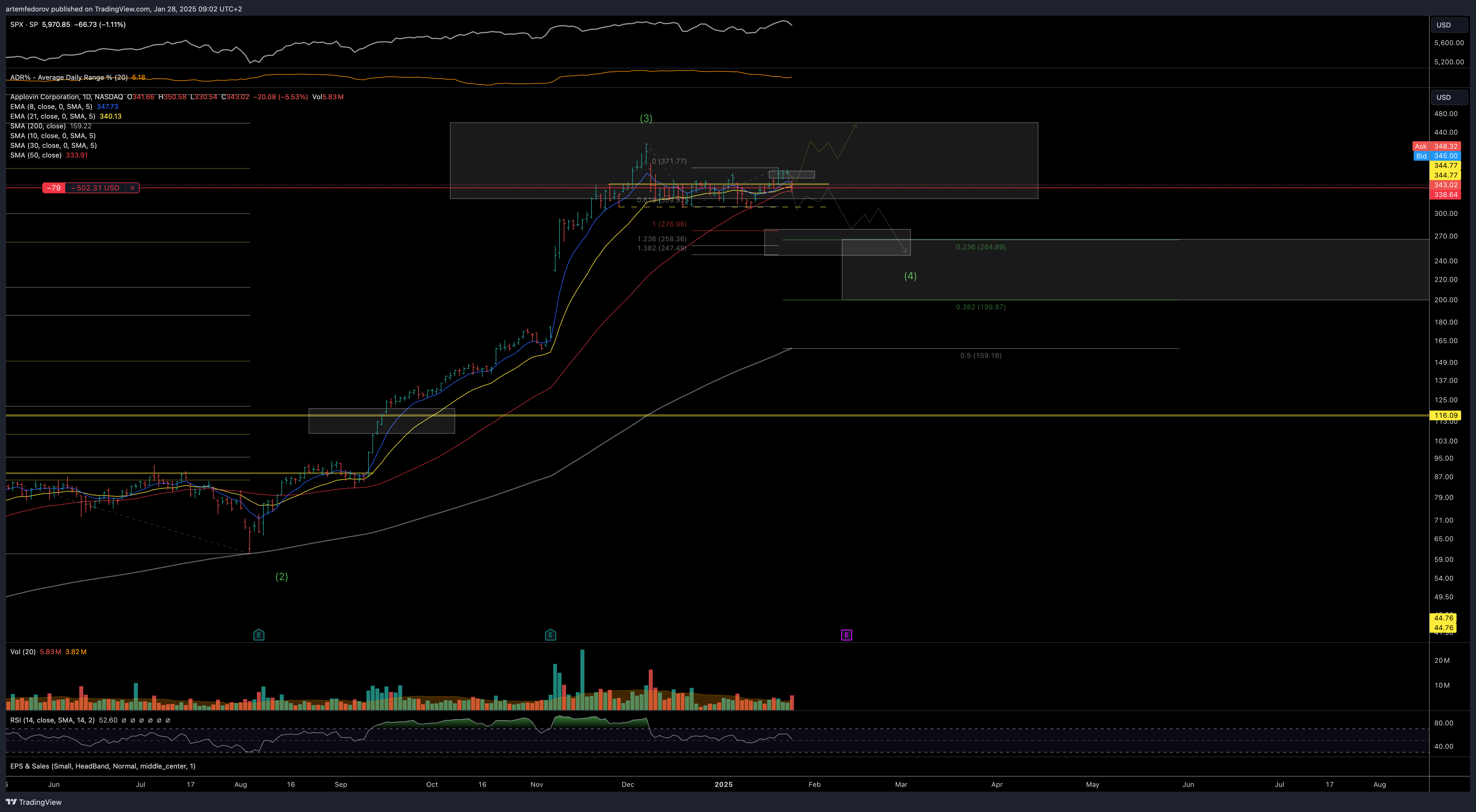Screen dimensions: 1476x812
Task: Select the SMA (30, close) indicator legend
Action: coord(53,146)
